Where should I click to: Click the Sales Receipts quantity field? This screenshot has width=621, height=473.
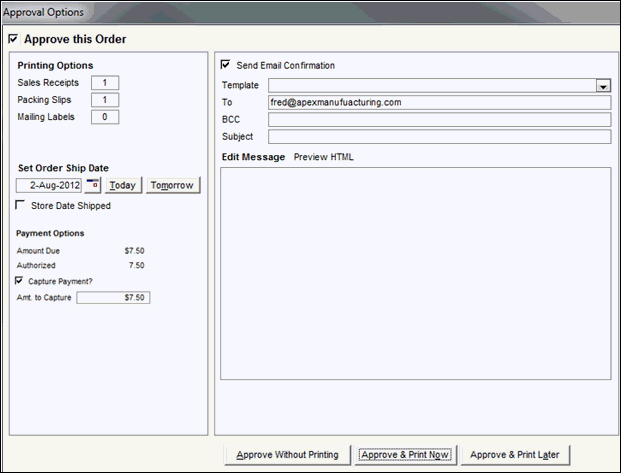[x=104, y=83]
